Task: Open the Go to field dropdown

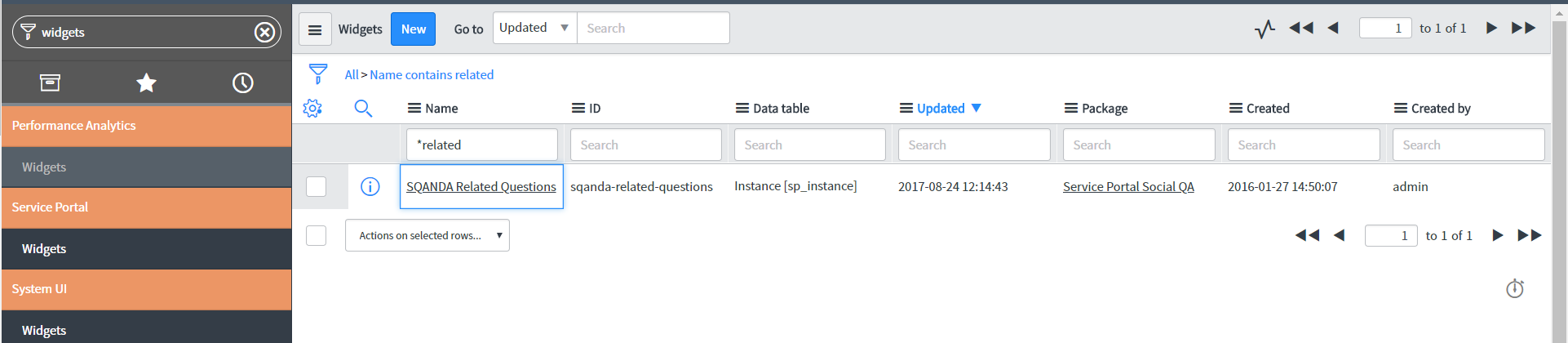Action: point(534,28)
